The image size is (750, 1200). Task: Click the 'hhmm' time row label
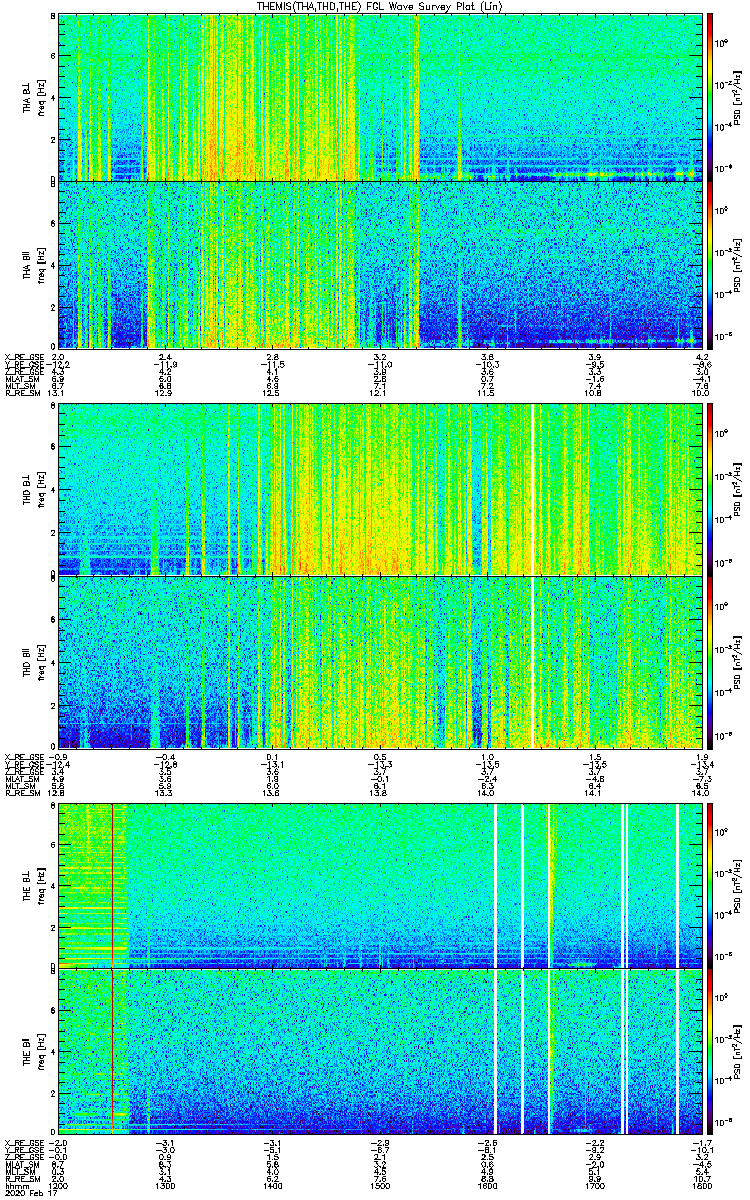pos(15,1186)
